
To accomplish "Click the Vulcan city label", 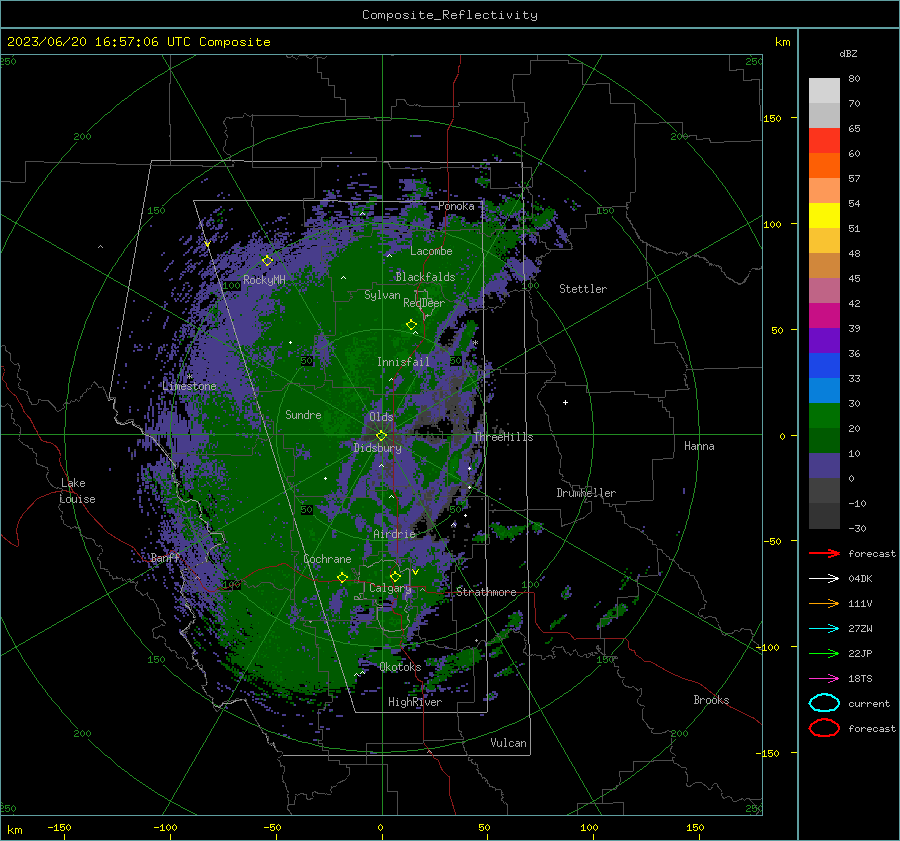I will [x=509, y=743].
